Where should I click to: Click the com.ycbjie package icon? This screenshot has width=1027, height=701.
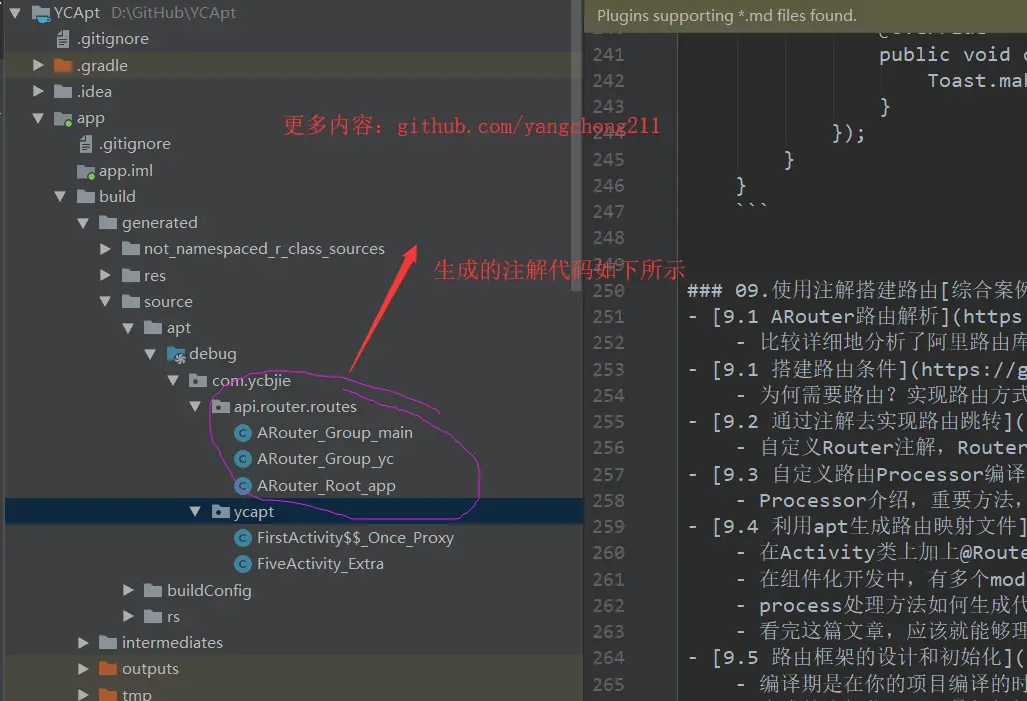click(198, 381)
